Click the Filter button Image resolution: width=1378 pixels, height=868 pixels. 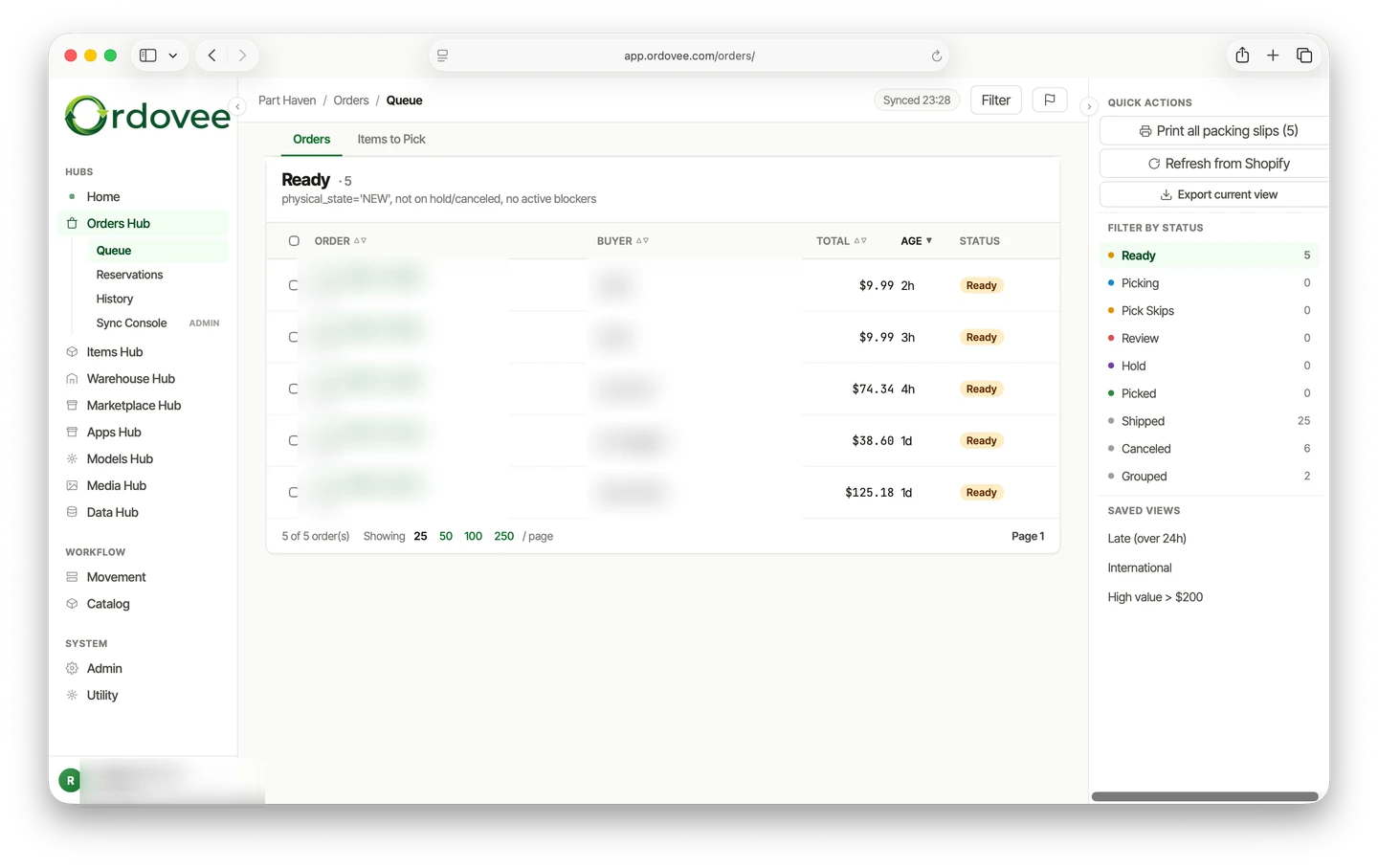[x=996, y=100]
